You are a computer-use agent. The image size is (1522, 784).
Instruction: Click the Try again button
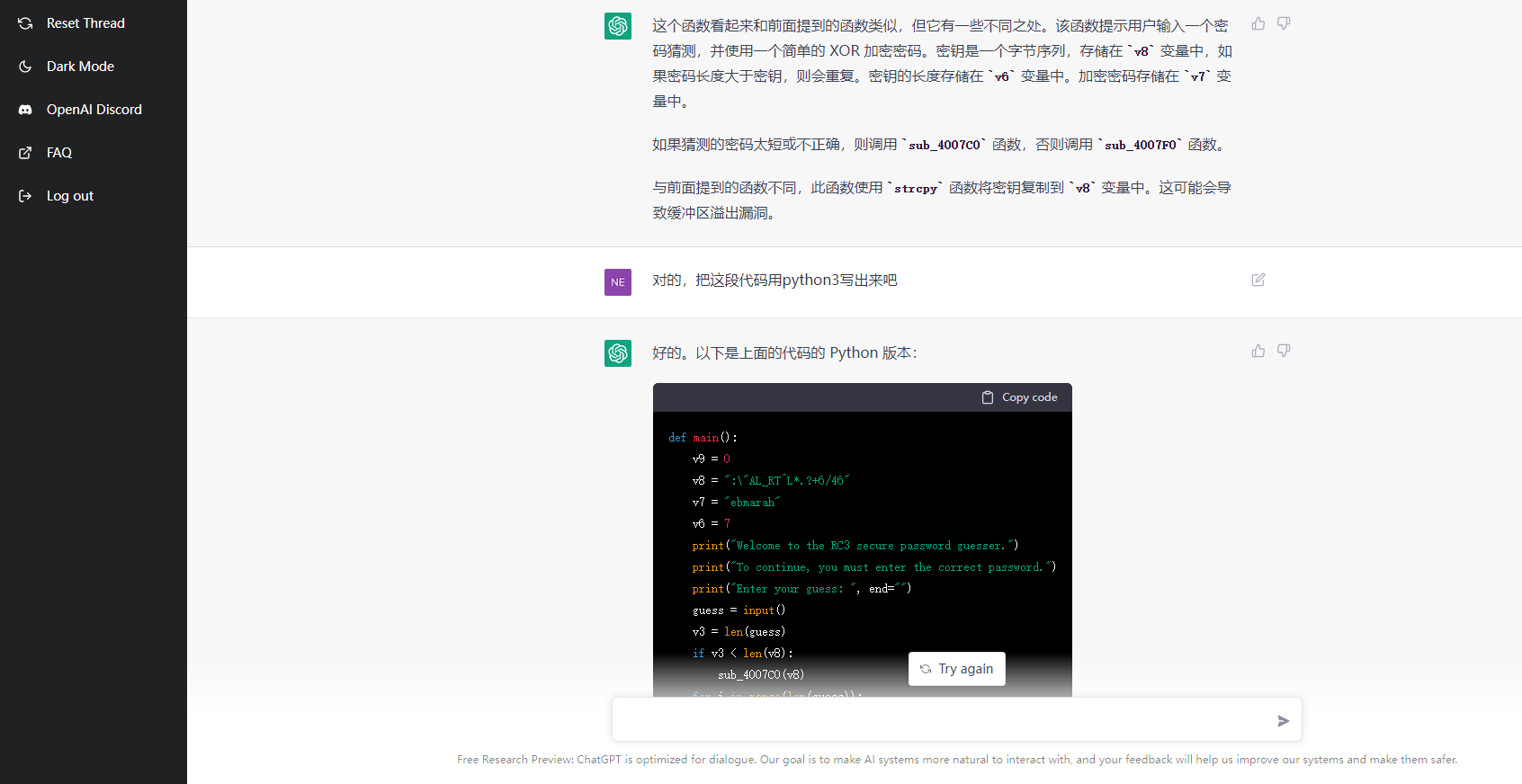[x=956, y=669]
